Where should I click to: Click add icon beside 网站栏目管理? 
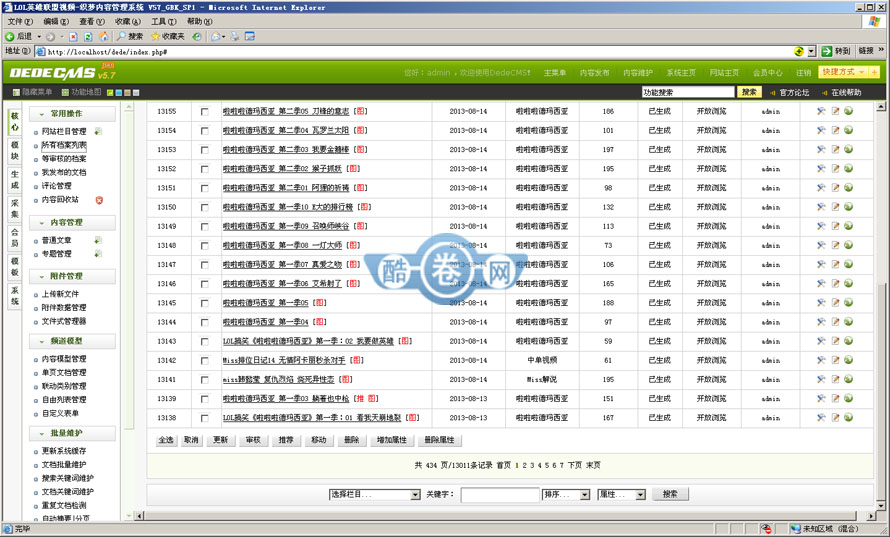98,131
